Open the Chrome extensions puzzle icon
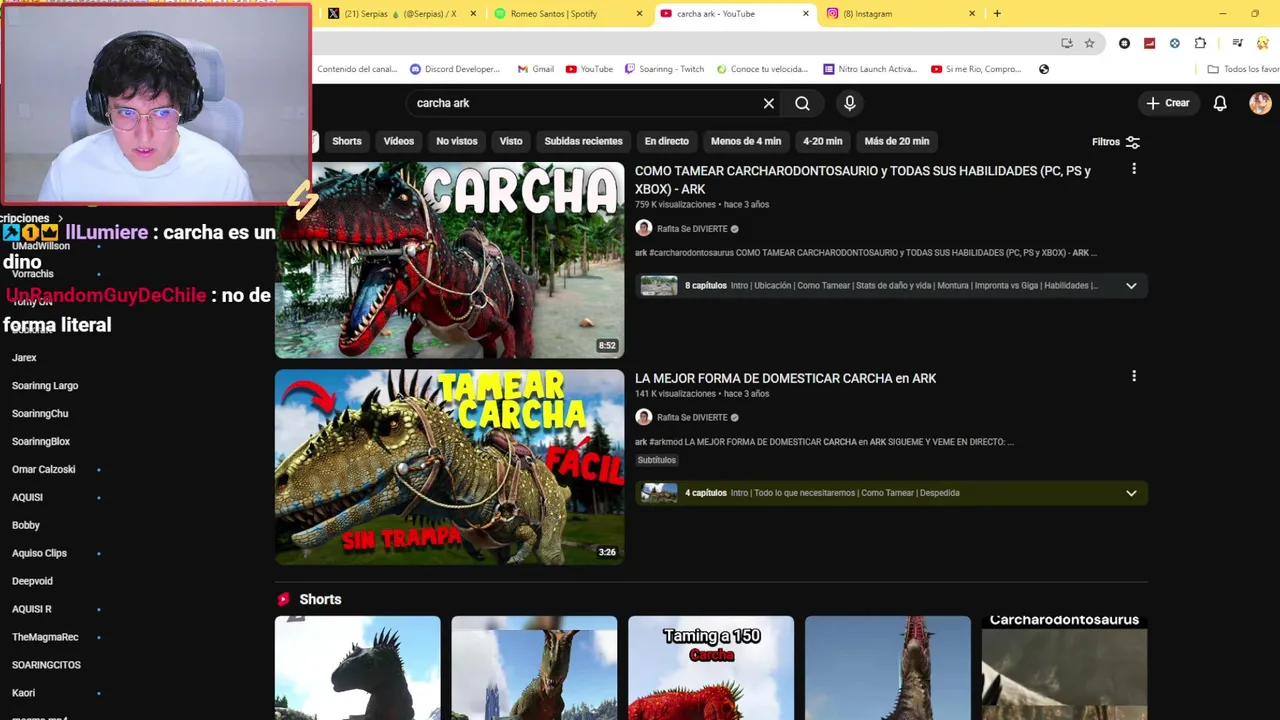1280x720 pixels. (1200, 43)
